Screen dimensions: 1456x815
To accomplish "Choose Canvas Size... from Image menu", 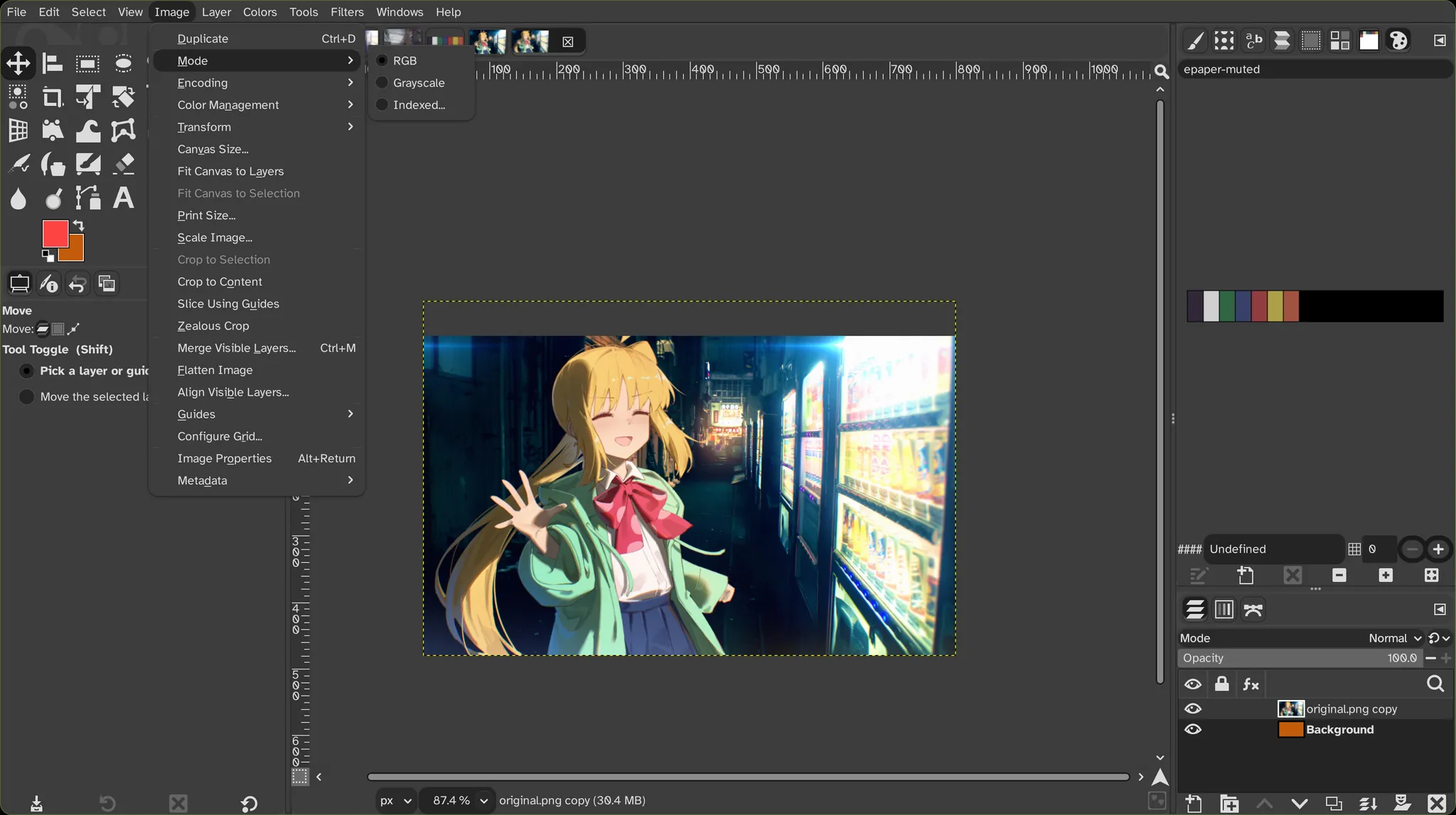I will (x=257, y=149).
